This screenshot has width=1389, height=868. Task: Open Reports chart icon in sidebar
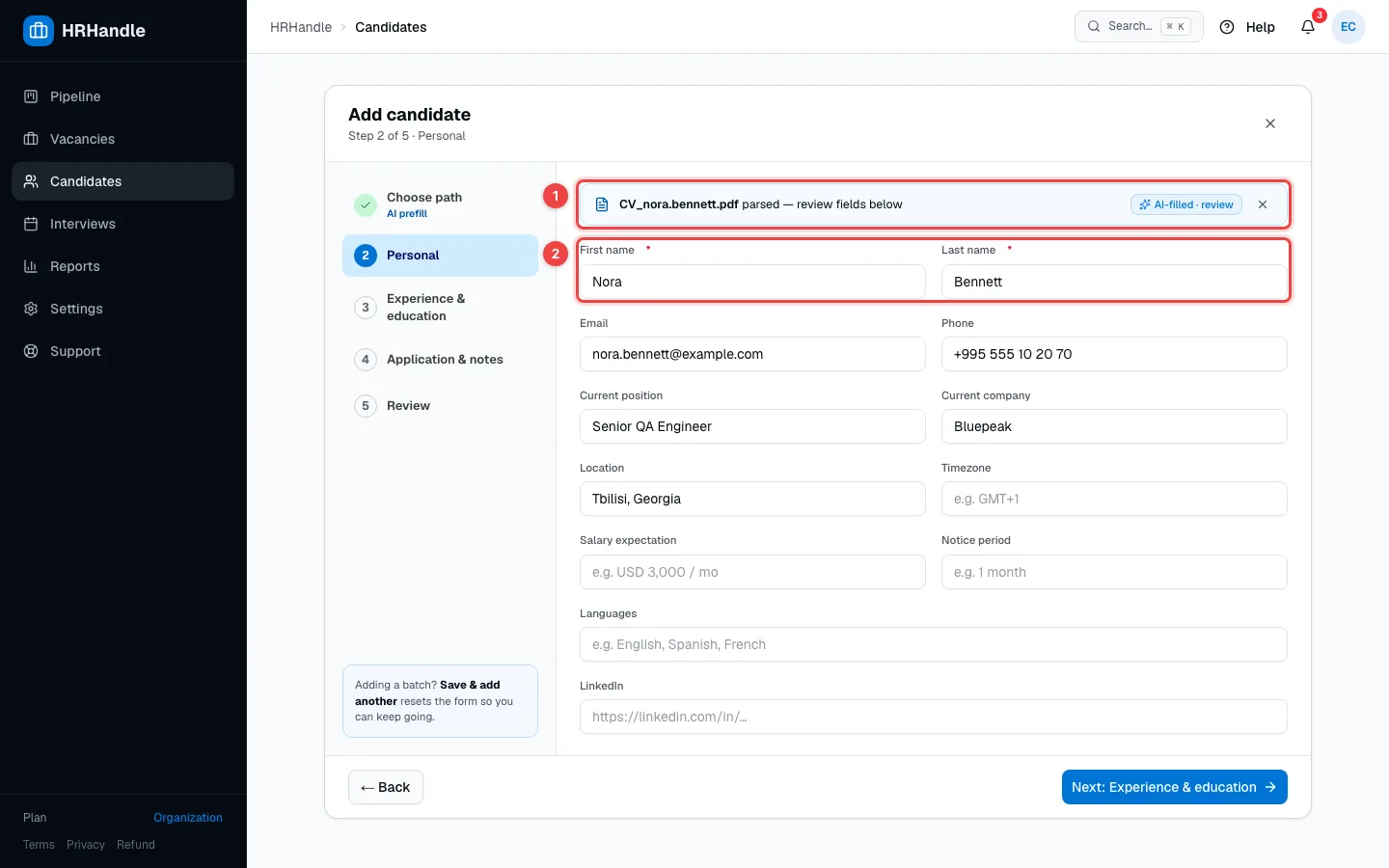31,266
